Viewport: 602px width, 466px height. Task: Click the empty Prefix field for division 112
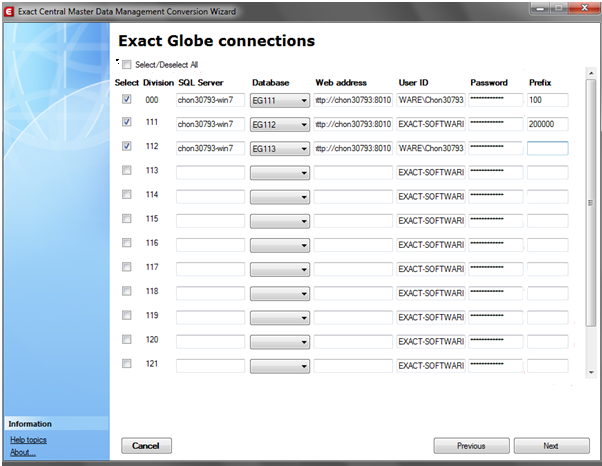point(547,148)
